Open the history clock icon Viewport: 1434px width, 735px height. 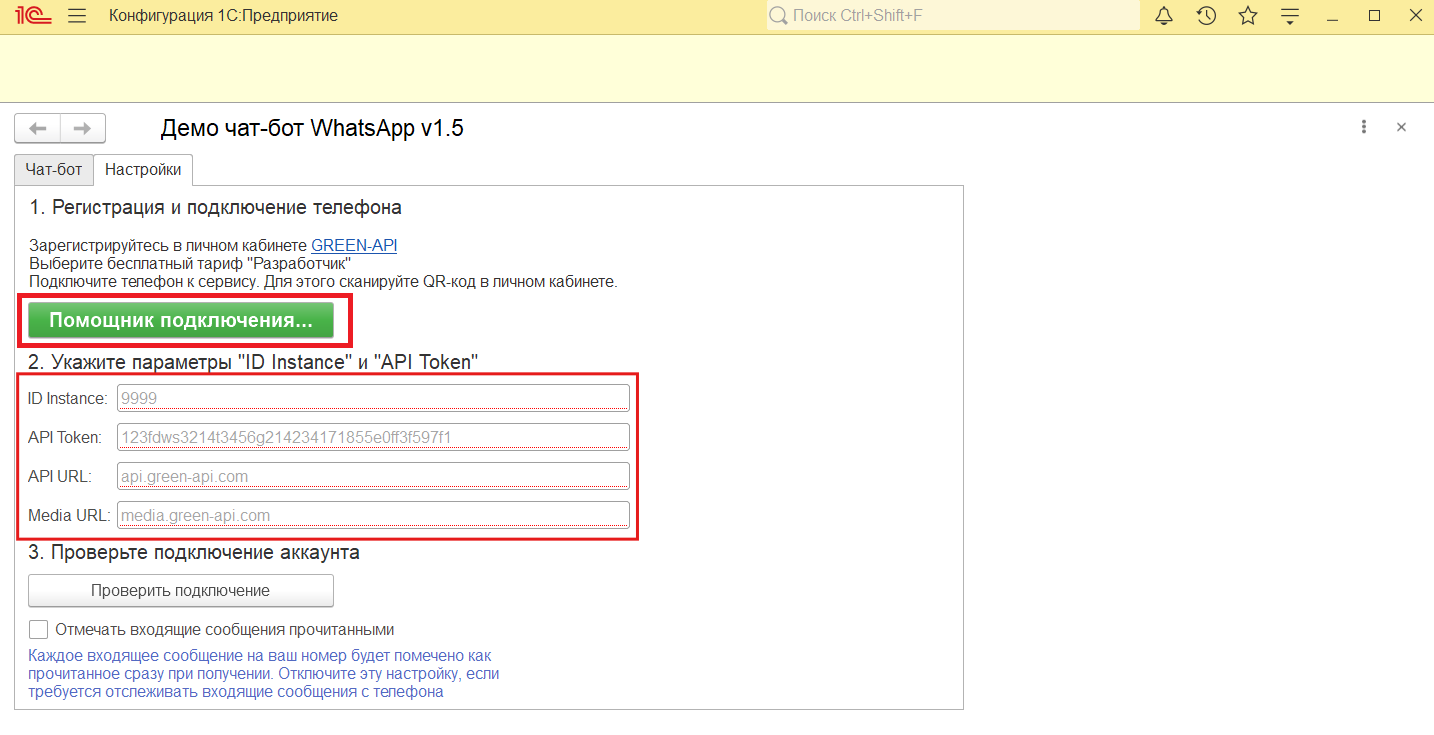coord(1206,15)
